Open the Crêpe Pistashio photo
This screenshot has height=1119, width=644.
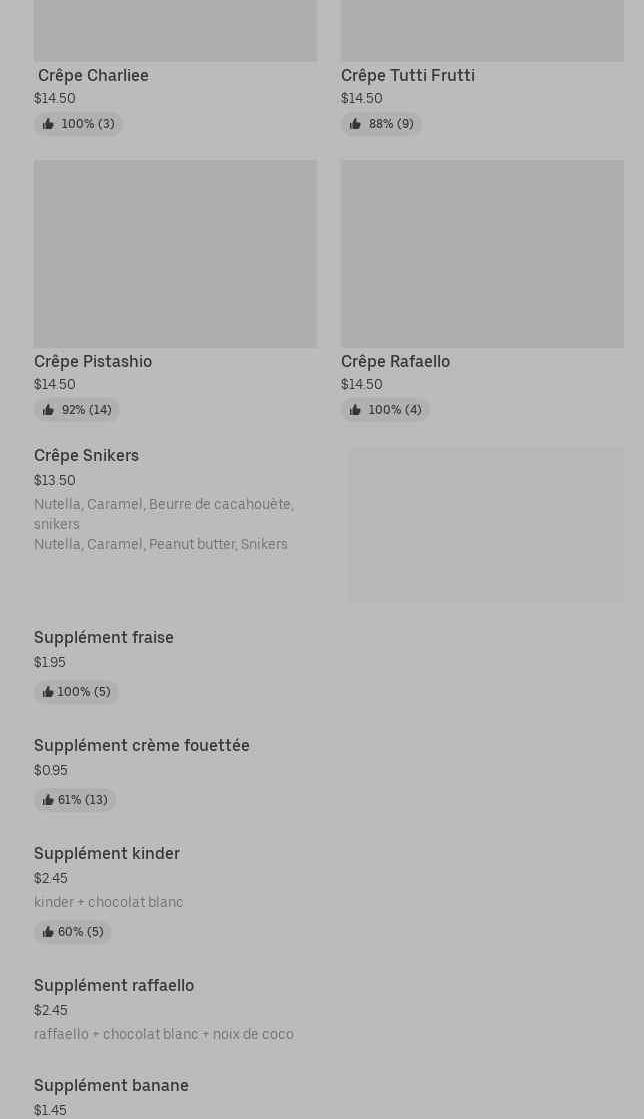tap(175, 254)
